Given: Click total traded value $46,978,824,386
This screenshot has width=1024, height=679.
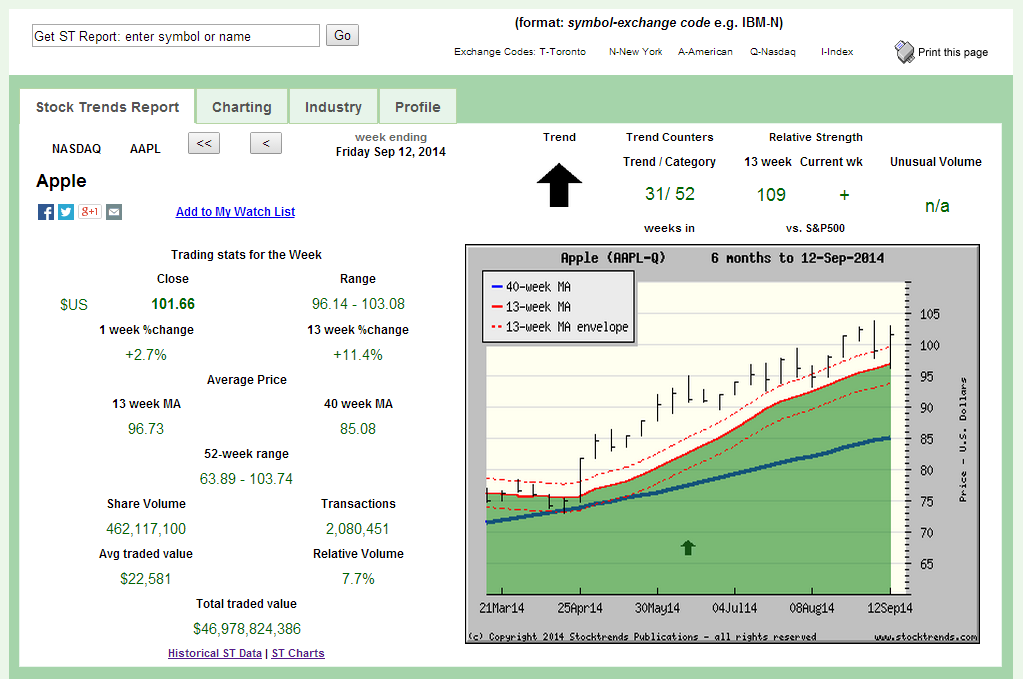Looking at the screenshot, I should (x=247, y=629).
